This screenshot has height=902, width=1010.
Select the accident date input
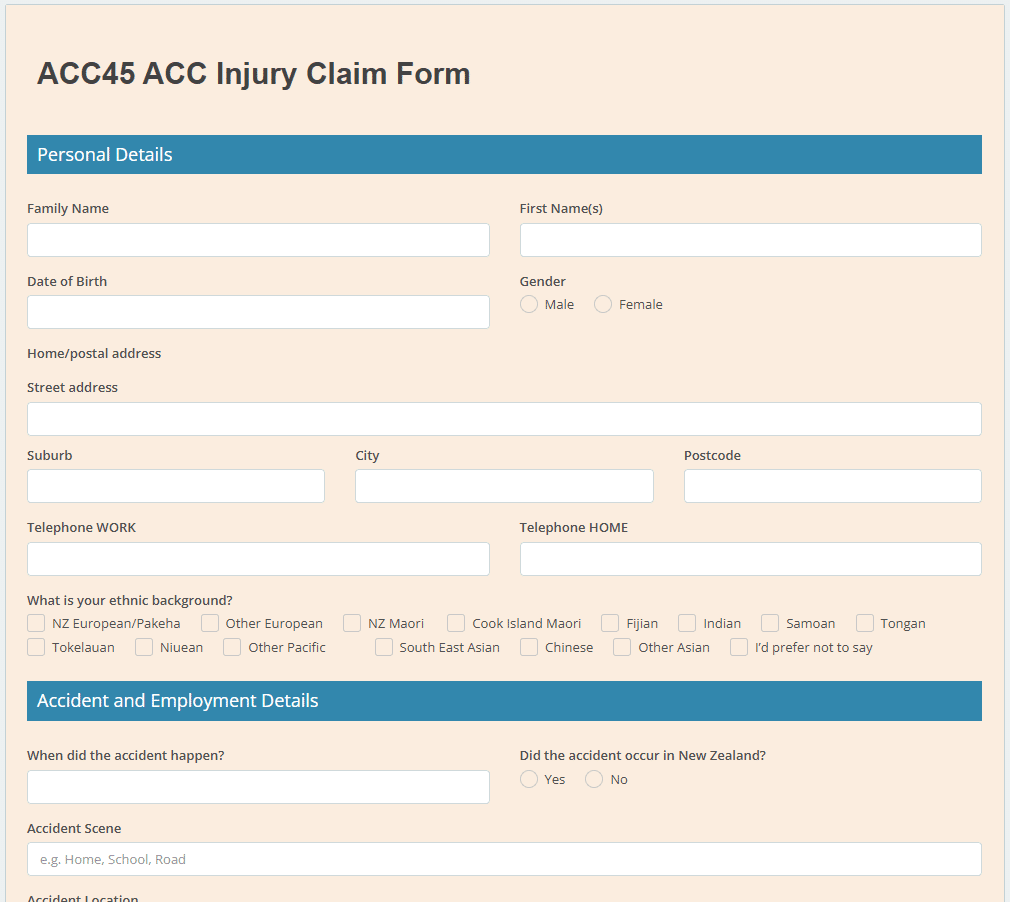coord(258,787)
